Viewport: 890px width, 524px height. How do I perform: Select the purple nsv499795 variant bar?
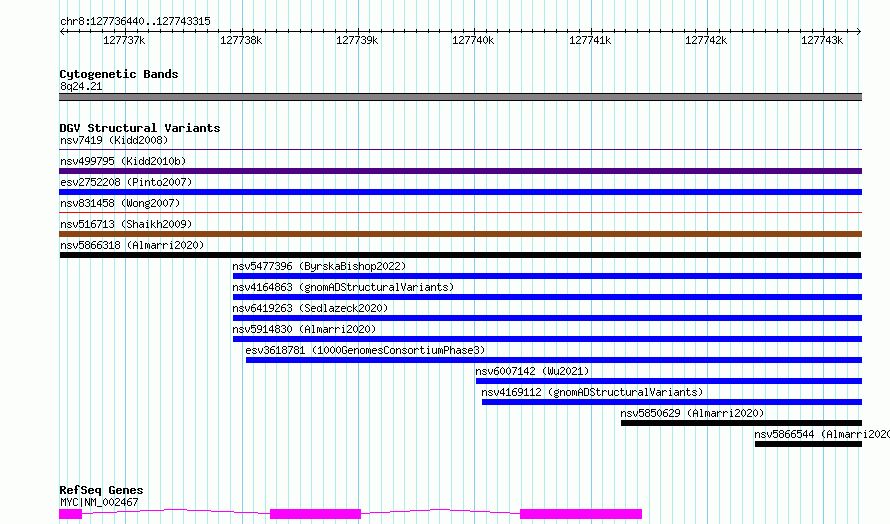pos(460,171)
